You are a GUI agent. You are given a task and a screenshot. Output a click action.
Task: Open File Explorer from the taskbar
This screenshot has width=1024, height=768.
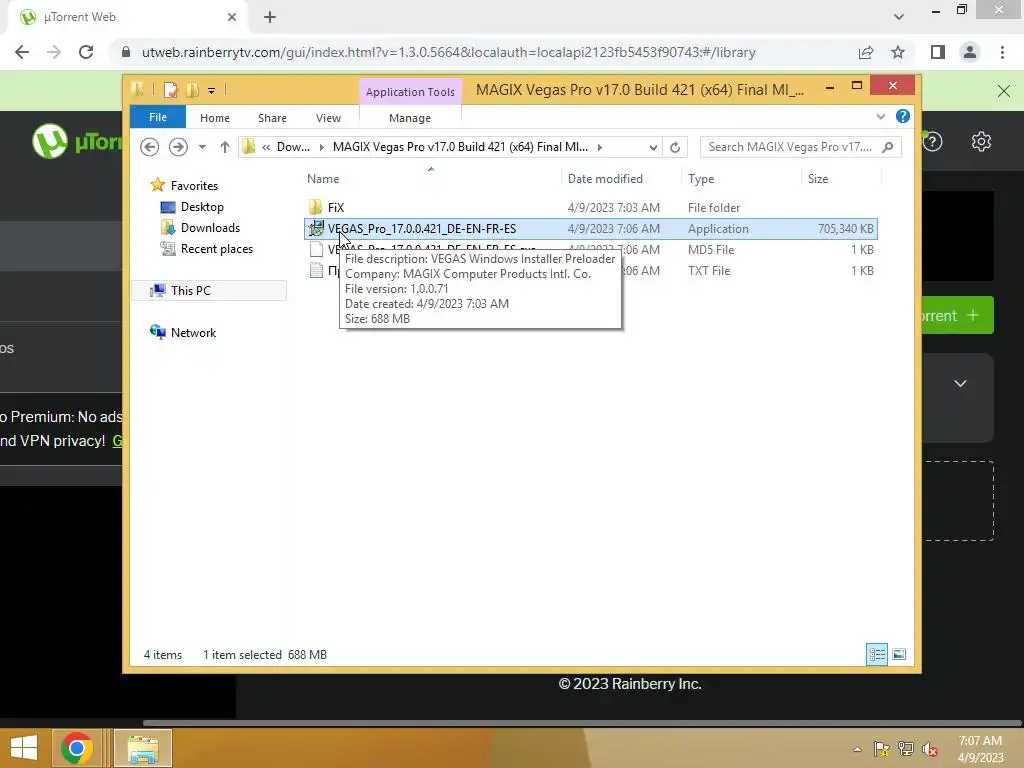[143, 748]
